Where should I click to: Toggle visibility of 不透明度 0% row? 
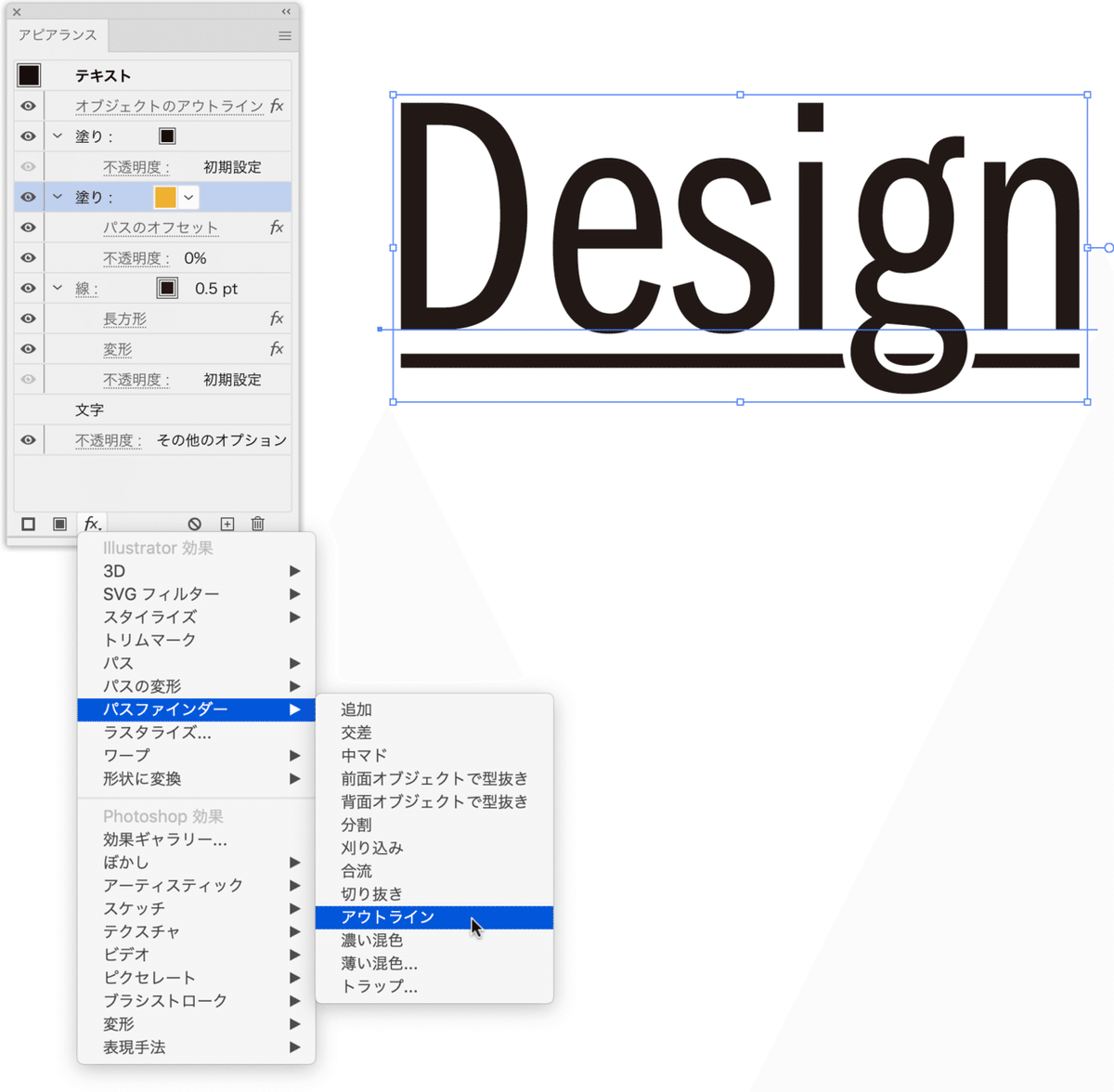(x=29, y=258)
